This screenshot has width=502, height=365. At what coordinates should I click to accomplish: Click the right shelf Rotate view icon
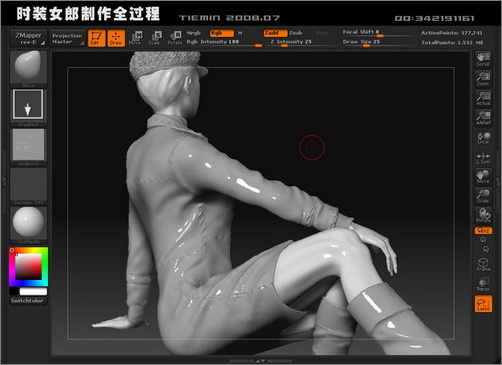(x=483, y=215)
